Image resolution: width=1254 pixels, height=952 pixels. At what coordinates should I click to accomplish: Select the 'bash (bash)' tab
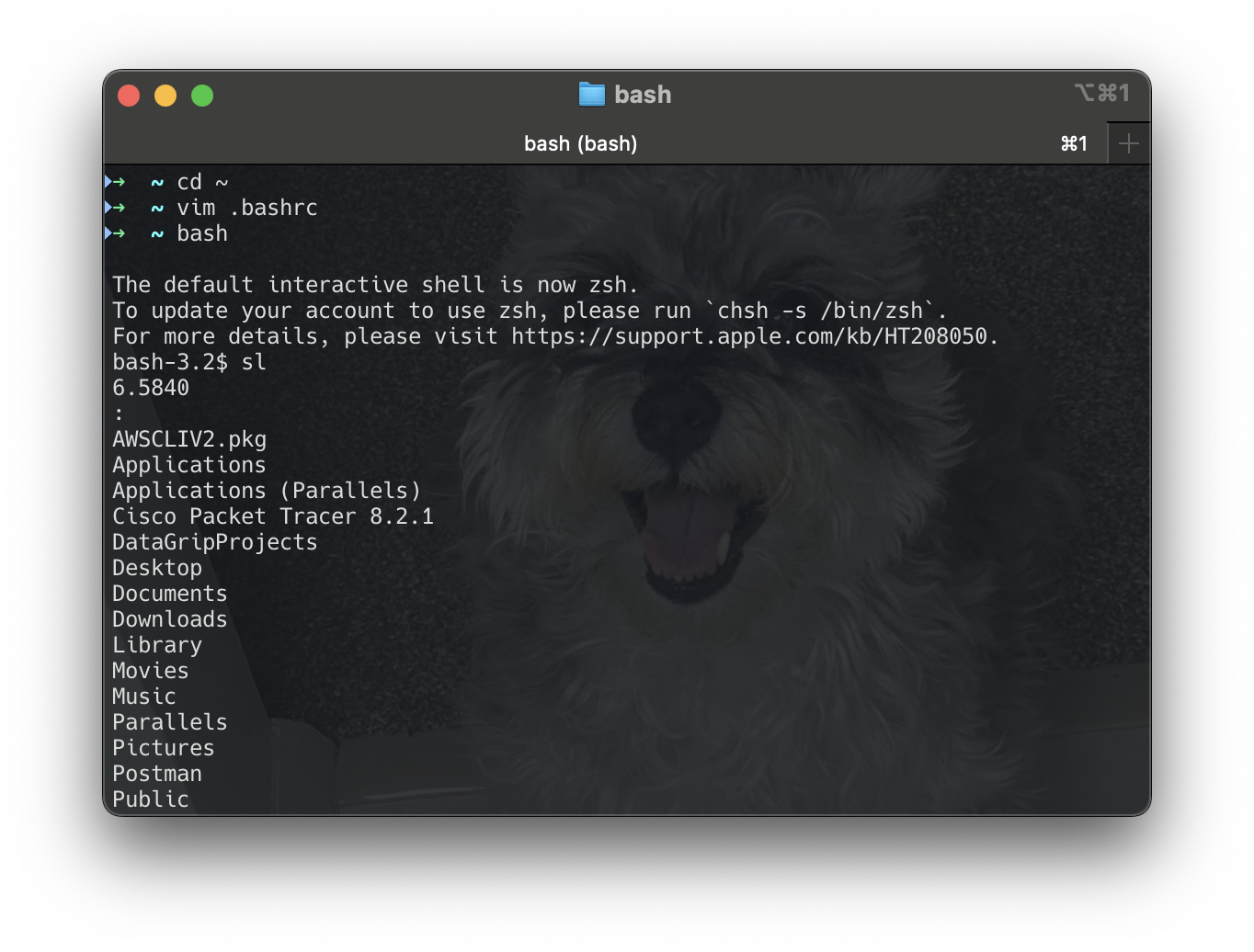tap(580, 143)
